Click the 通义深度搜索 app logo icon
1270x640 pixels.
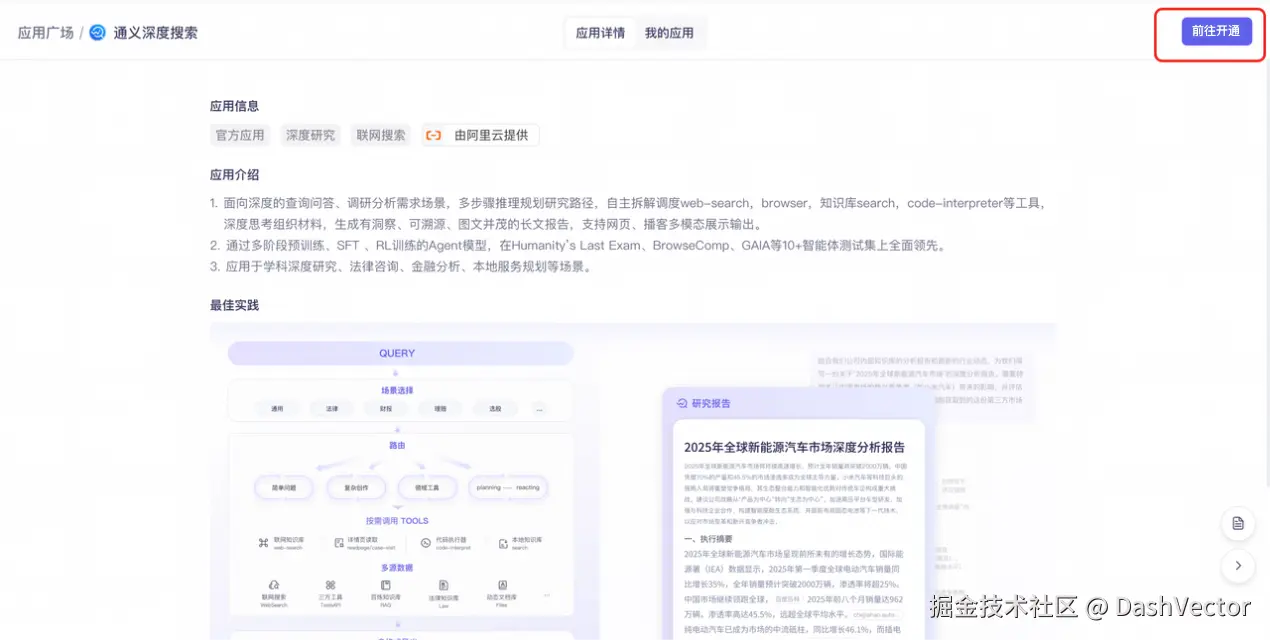coord(97,33)
